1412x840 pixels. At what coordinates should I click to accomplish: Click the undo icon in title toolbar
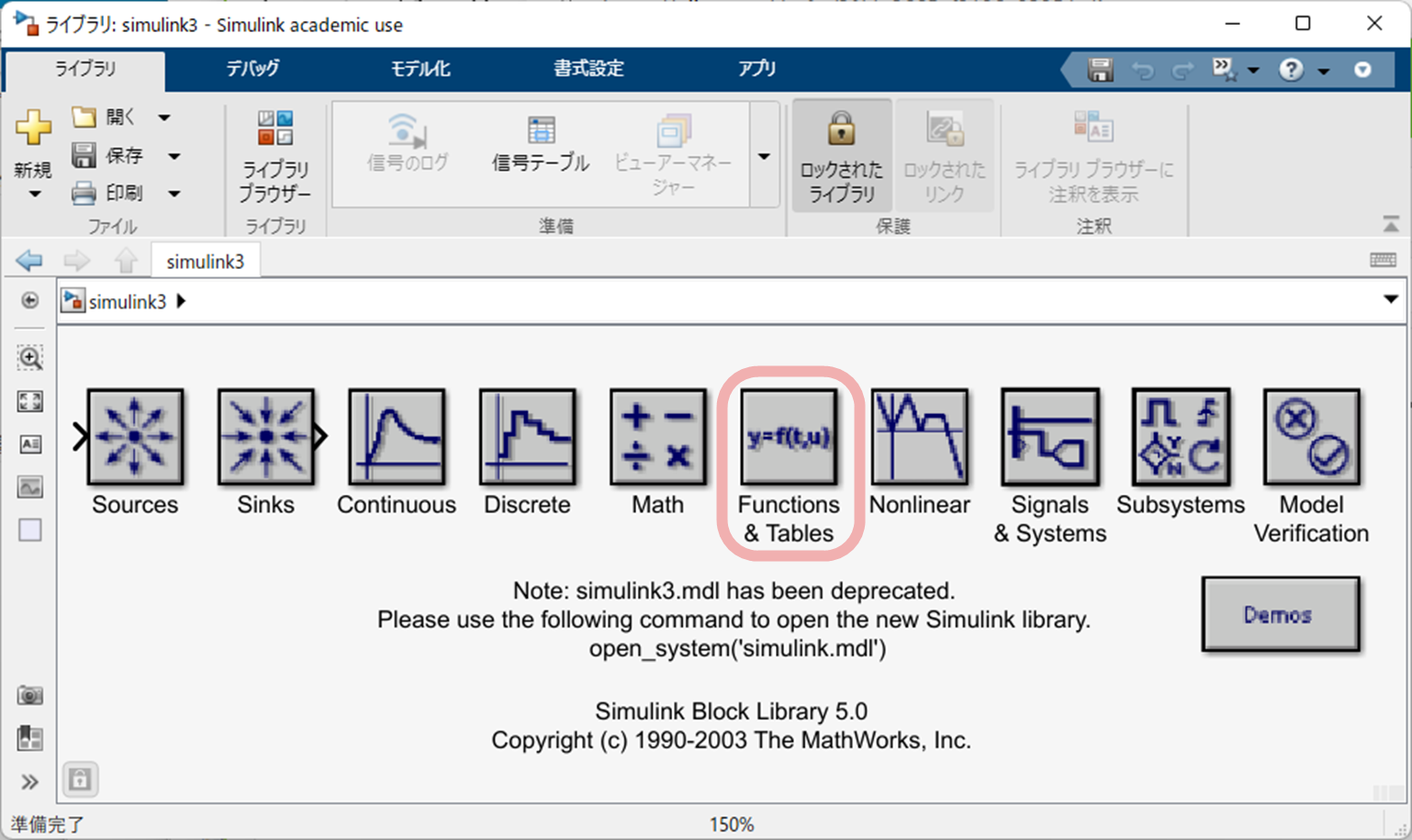click(x=1142, y=70)
